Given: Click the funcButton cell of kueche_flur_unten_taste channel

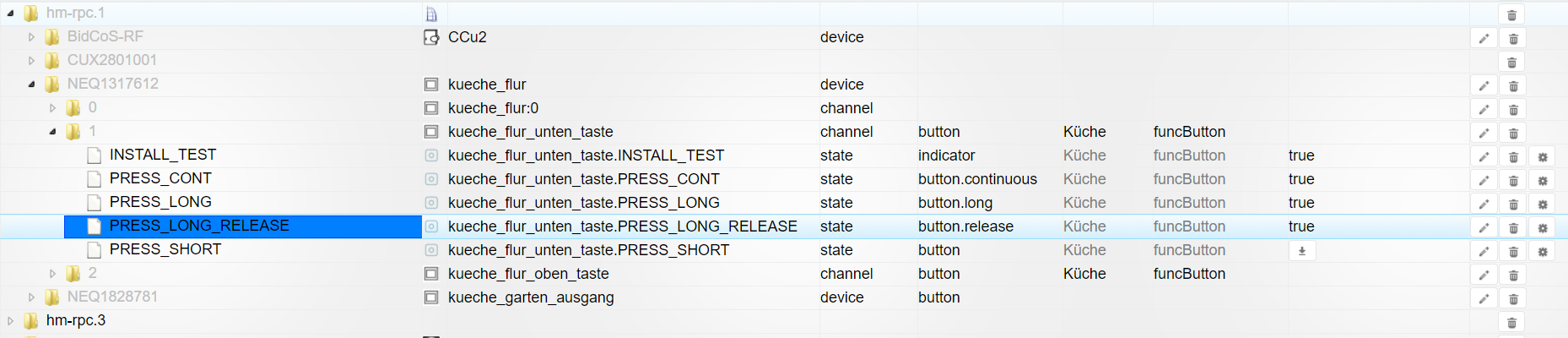Looking at the screenshot, I should [1189, 132].
